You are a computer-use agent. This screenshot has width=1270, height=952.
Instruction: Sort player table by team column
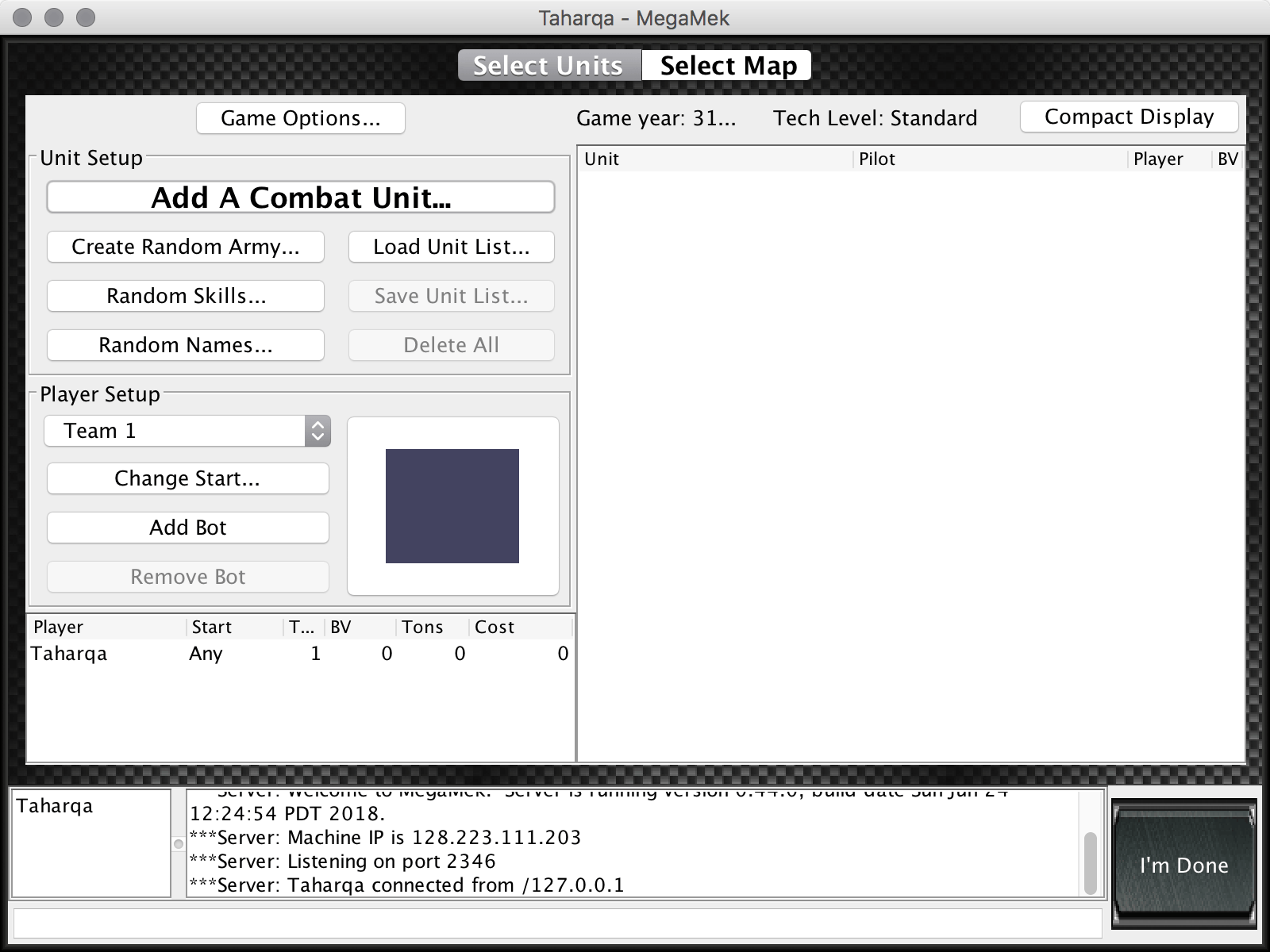tap(304, 627)
